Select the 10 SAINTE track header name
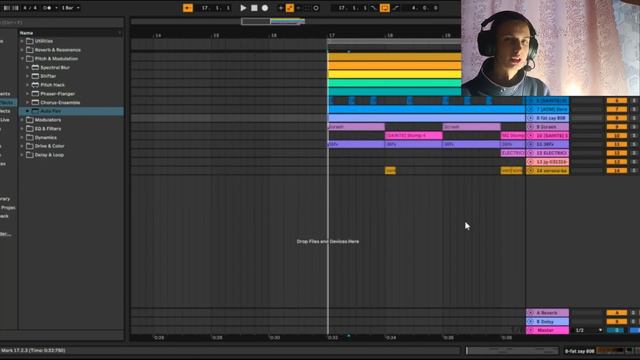The height and width of the screenshot is (360, 640). tap(552, 136)
